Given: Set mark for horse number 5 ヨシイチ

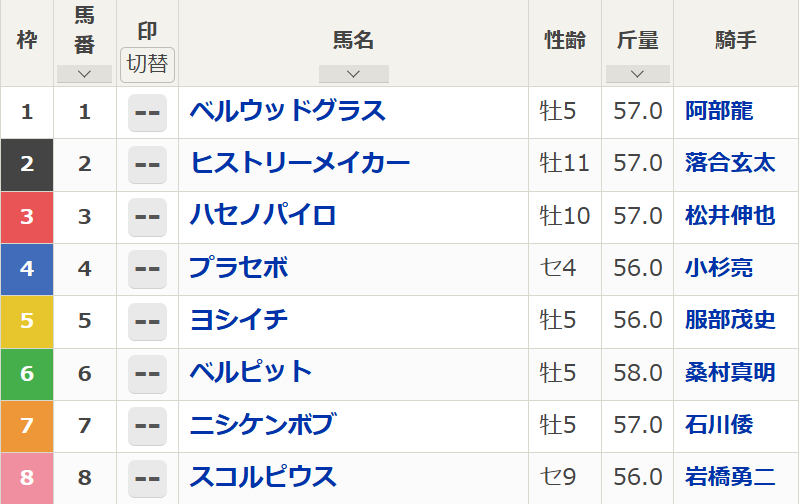Looking at the screenshot, I should [x=147, y=322].
